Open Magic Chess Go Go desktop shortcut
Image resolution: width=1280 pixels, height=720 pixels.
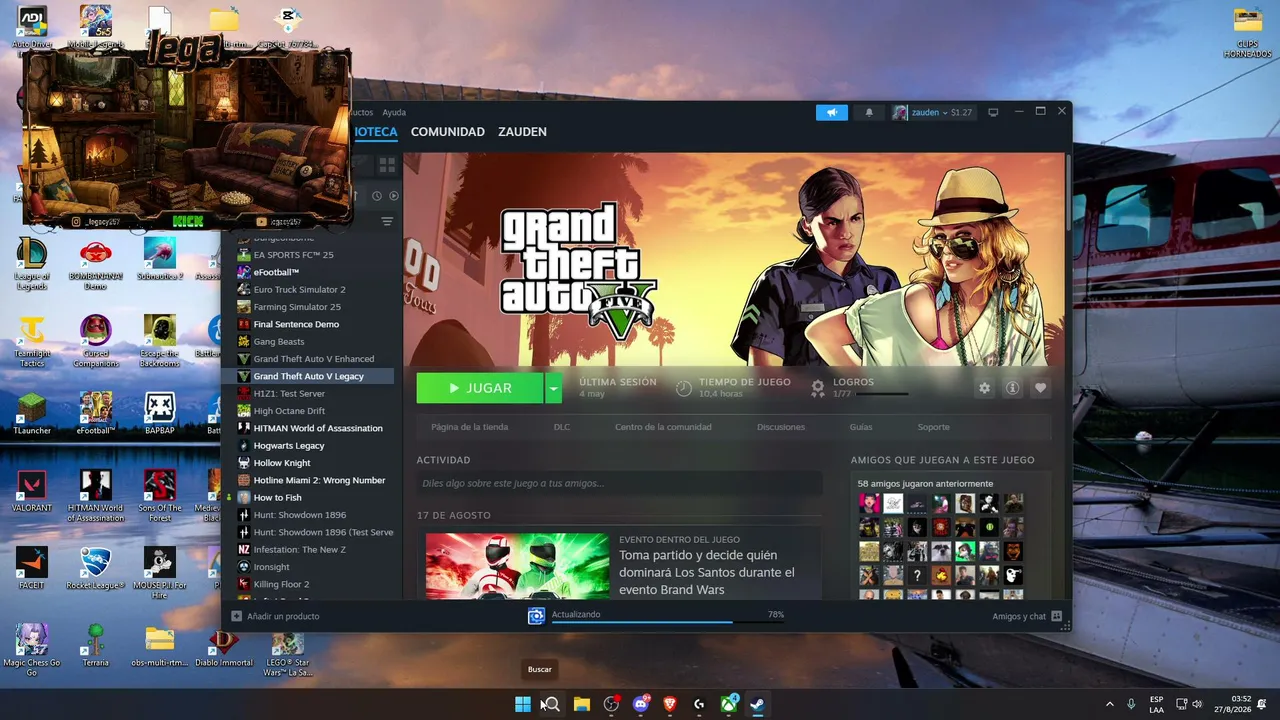pyautogui.click(x=32, y=651)
